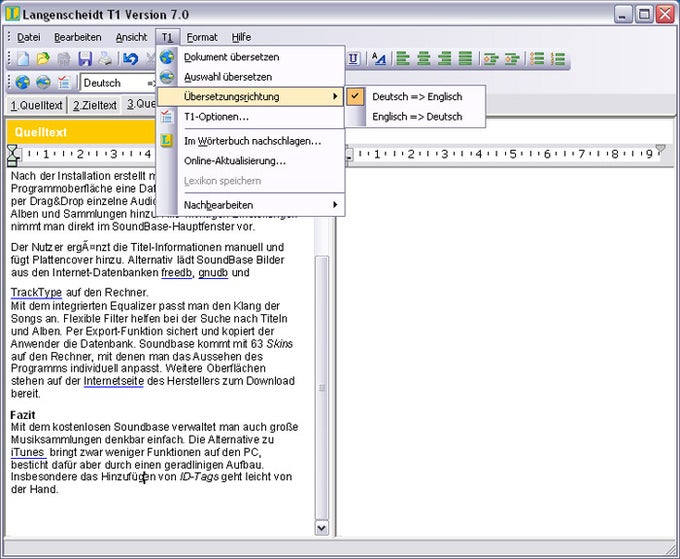Click right indent marker on target ruler
This screenshot has height=559, width=680.
coord(660,150)
